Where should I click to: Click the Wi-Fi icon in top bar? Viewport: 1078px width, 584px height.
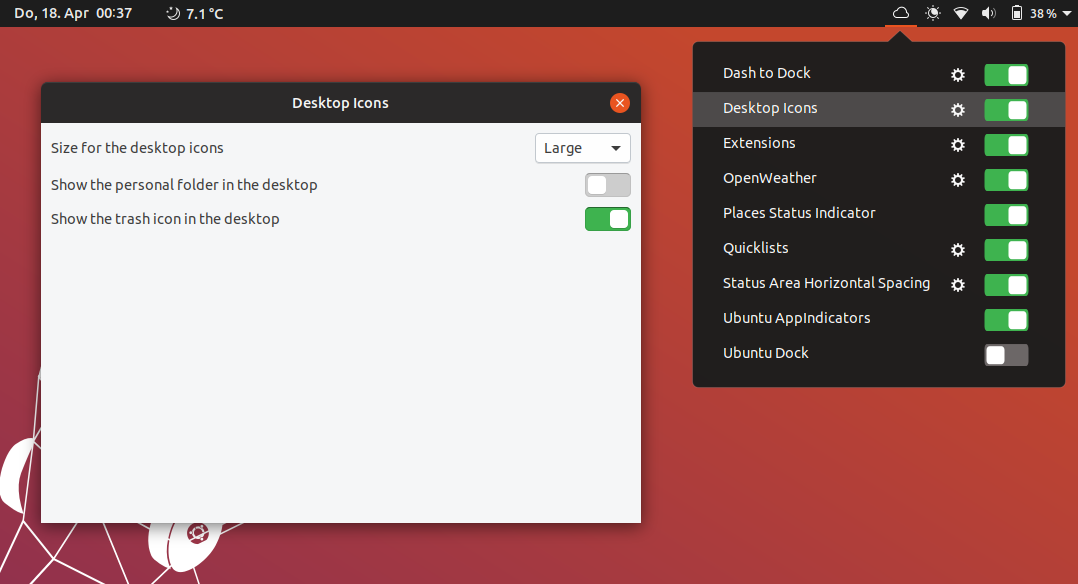tap(961, 13)
